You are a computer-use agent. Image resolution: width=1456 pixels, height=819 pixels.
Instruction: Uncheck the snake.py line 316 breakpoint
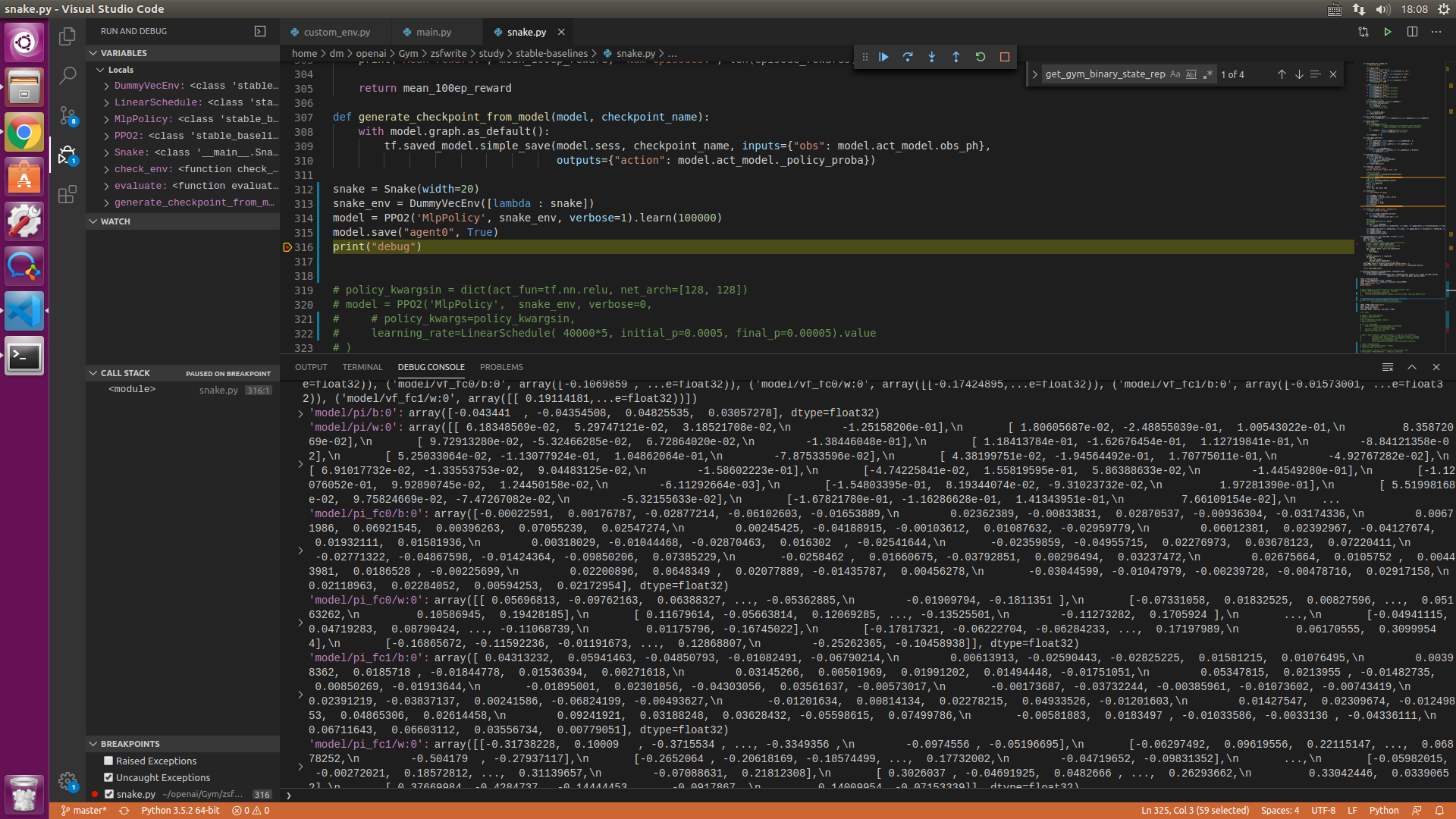pyautogui.click(x=109, y=794)
